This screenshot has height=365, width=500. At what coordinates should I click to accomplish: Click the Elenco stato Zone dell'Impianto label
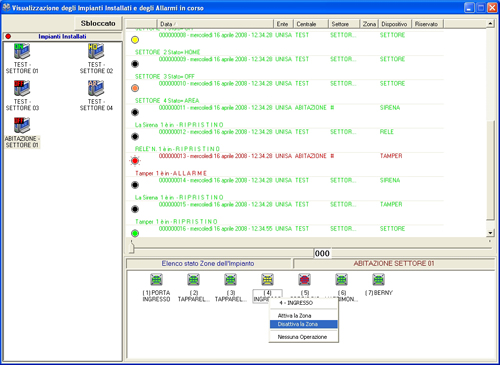point(208,263)
